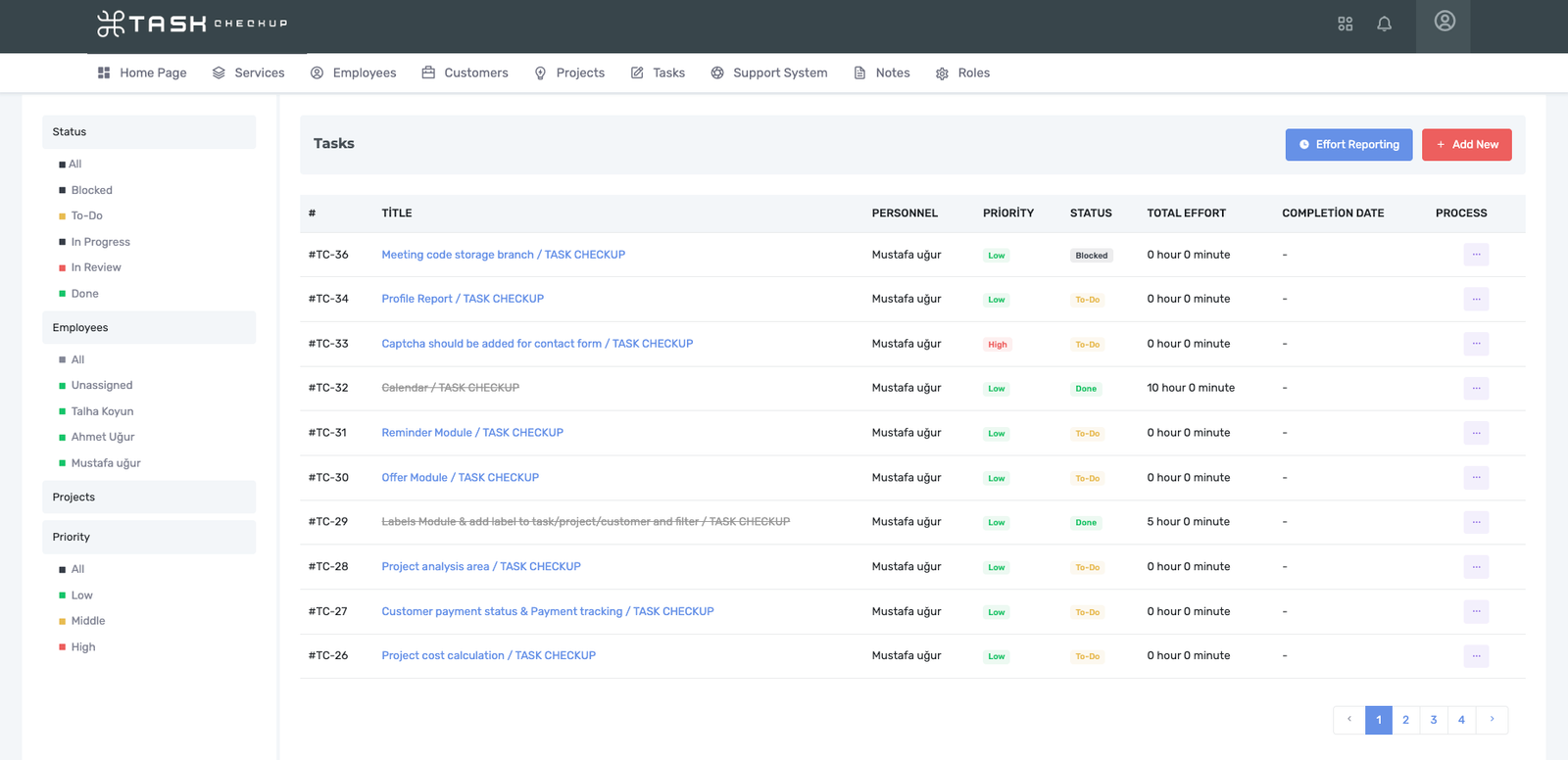
Task: Go to page 3 of tasks
Action: [x=1434, y=720]
